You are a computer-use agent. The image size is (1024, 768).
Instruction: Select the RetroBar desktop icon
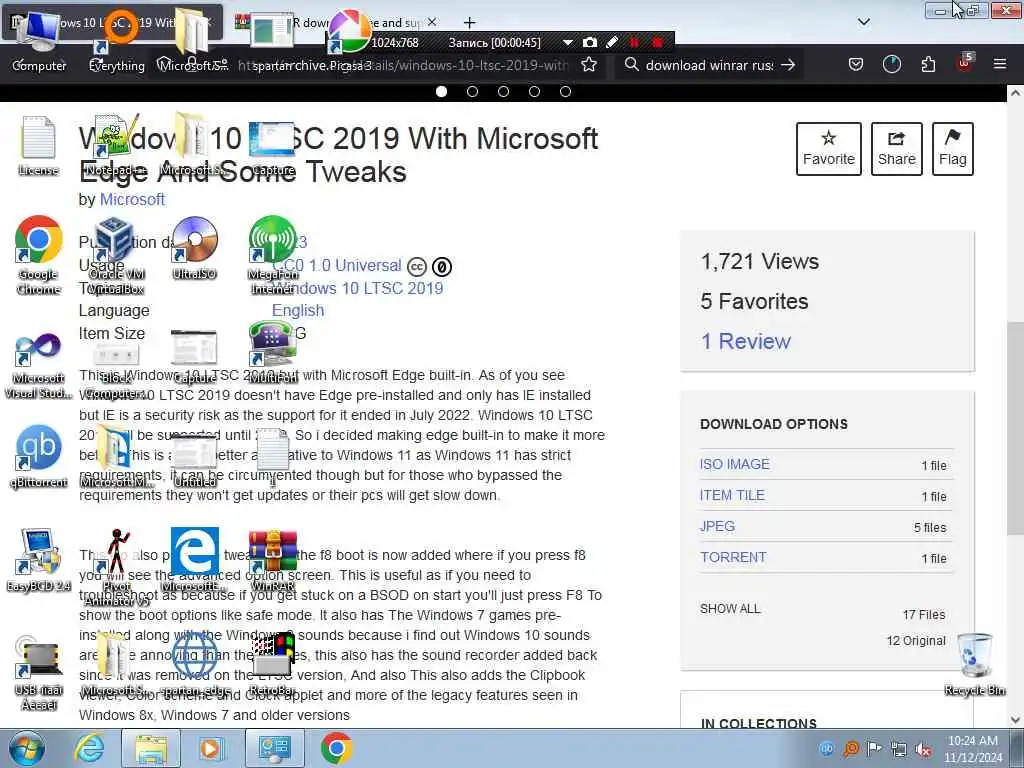(273, 664)
